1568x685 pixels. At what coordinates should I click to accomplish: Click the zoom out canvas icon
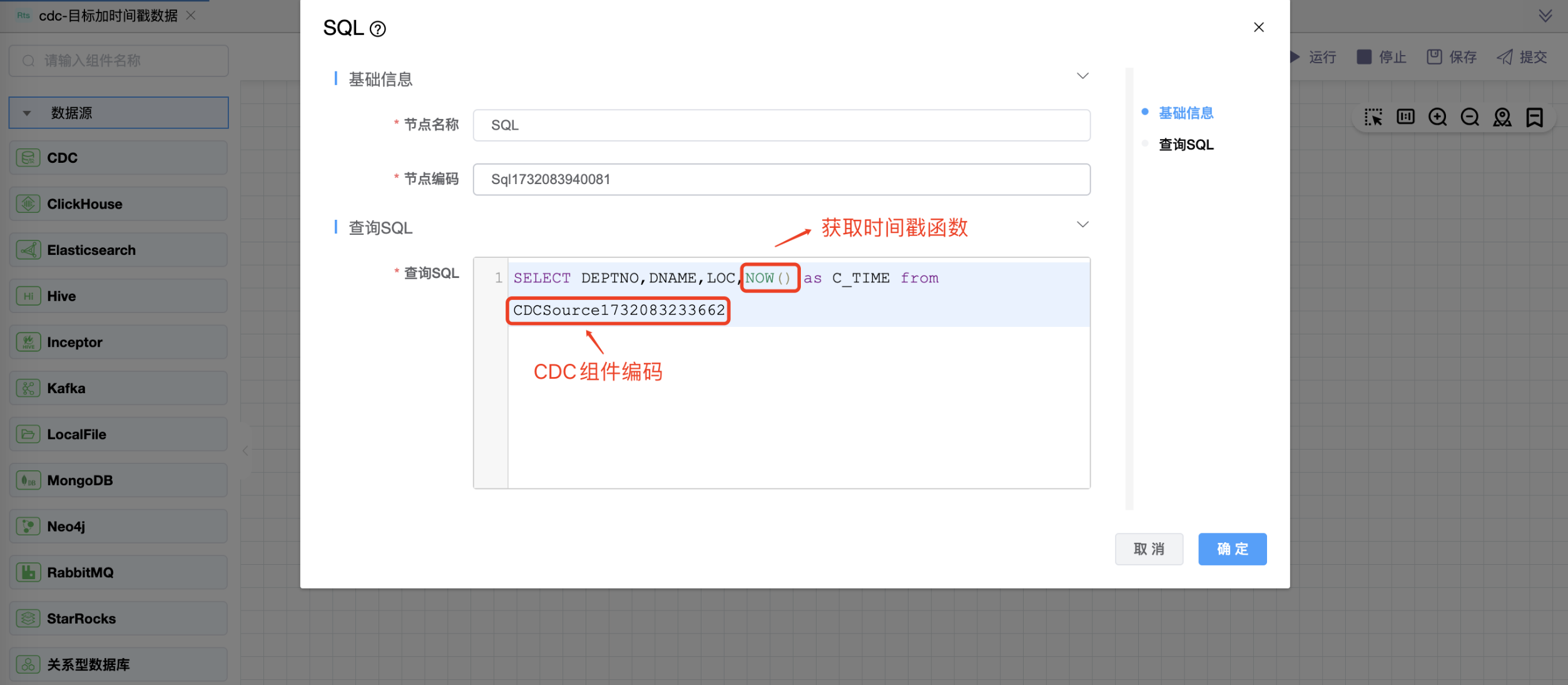point(1470,117)
